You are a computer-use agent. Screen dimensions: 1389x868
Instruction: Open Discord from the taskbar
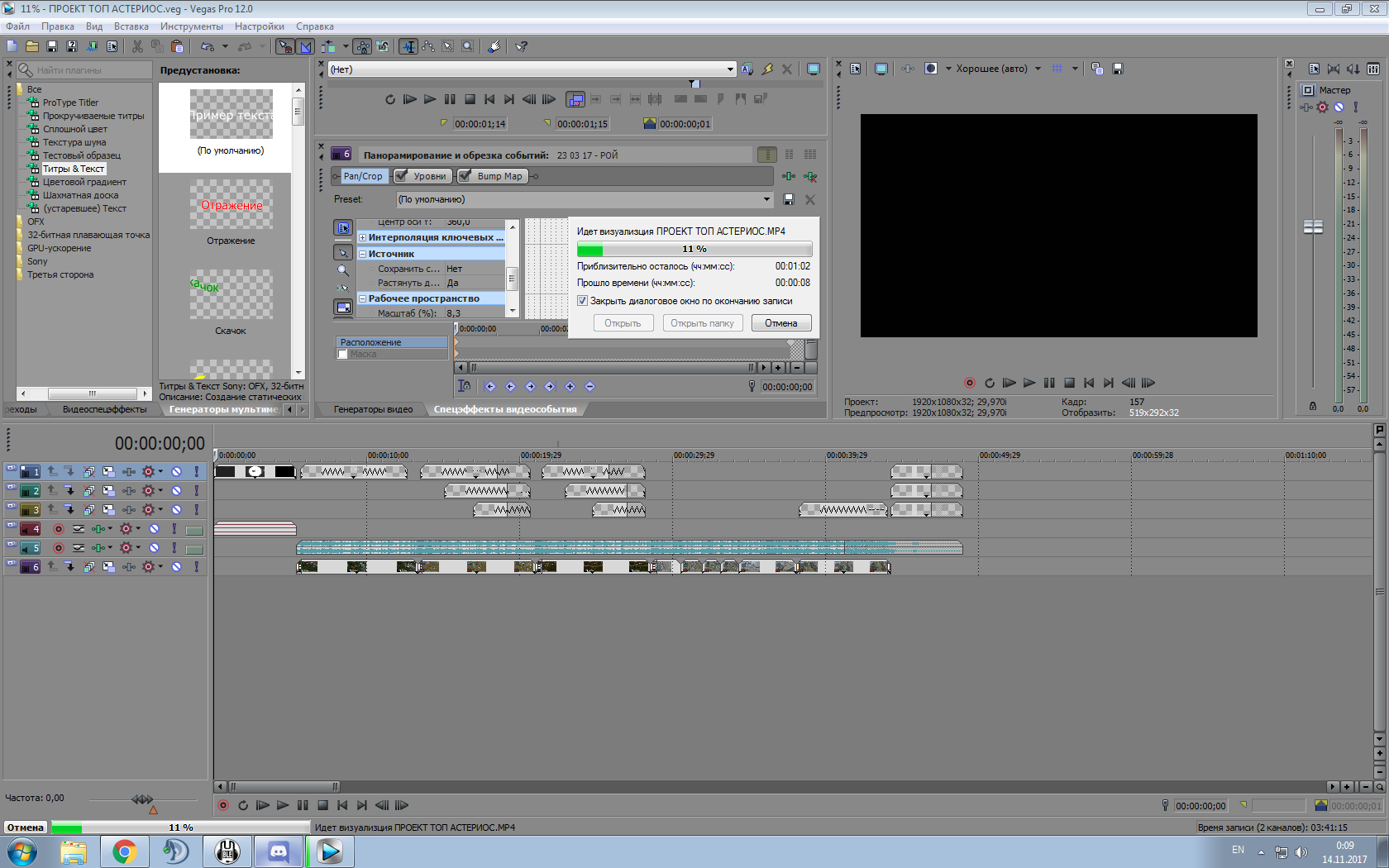point(279,851)
